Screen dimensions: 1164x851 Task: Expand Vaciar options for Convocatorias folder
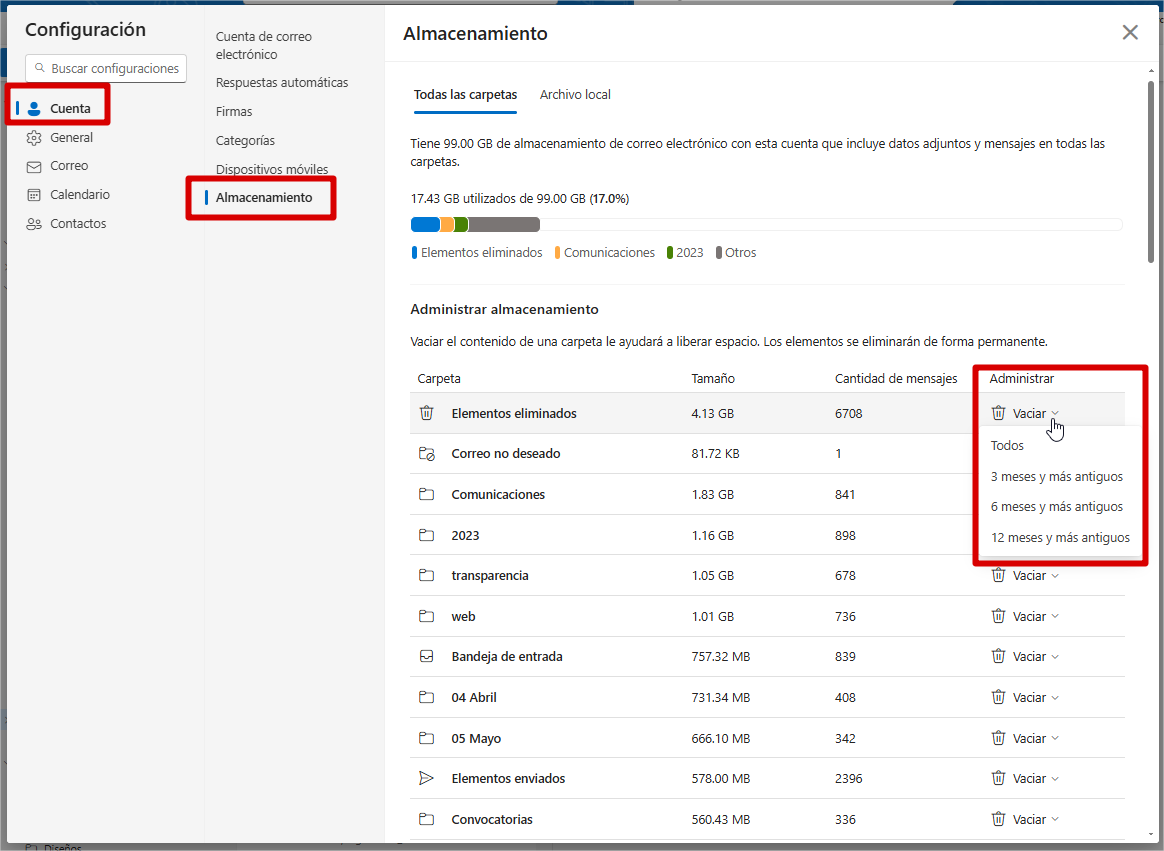[1055, 820]
